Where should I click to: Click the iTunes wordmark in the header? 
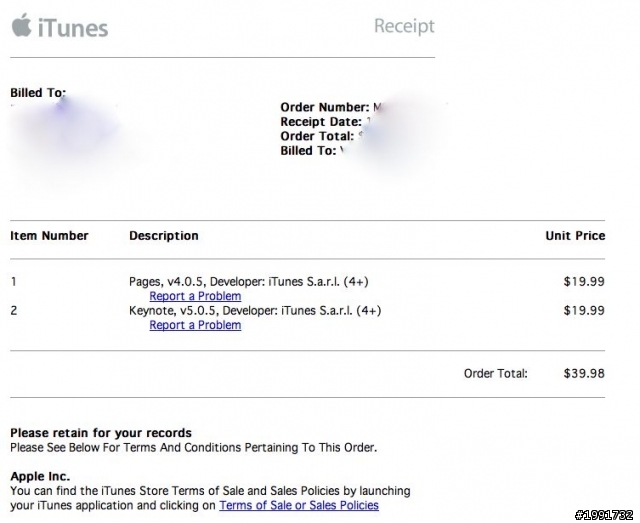click(73, 28)
